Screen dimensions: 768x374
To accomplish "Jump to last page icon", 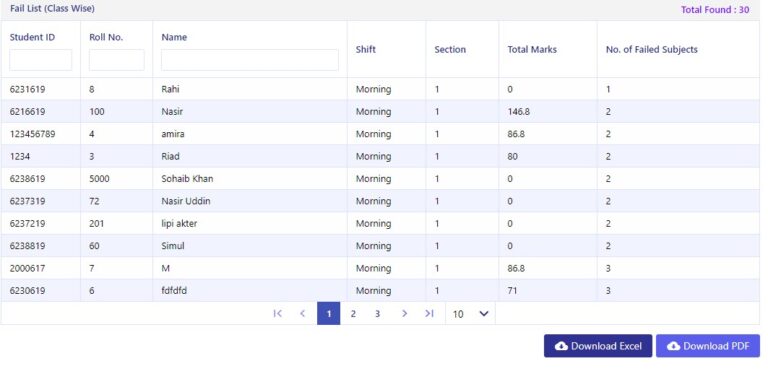I will tap(430, 313).
